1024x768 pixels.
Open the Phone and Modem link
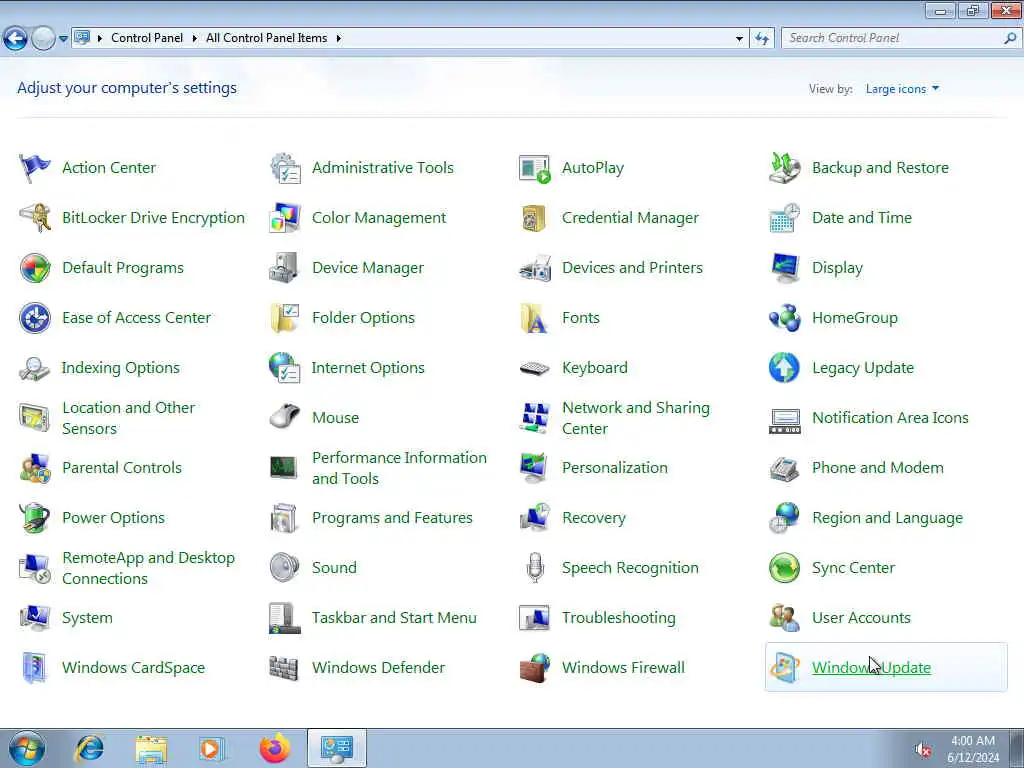click(x=878, y=468)
